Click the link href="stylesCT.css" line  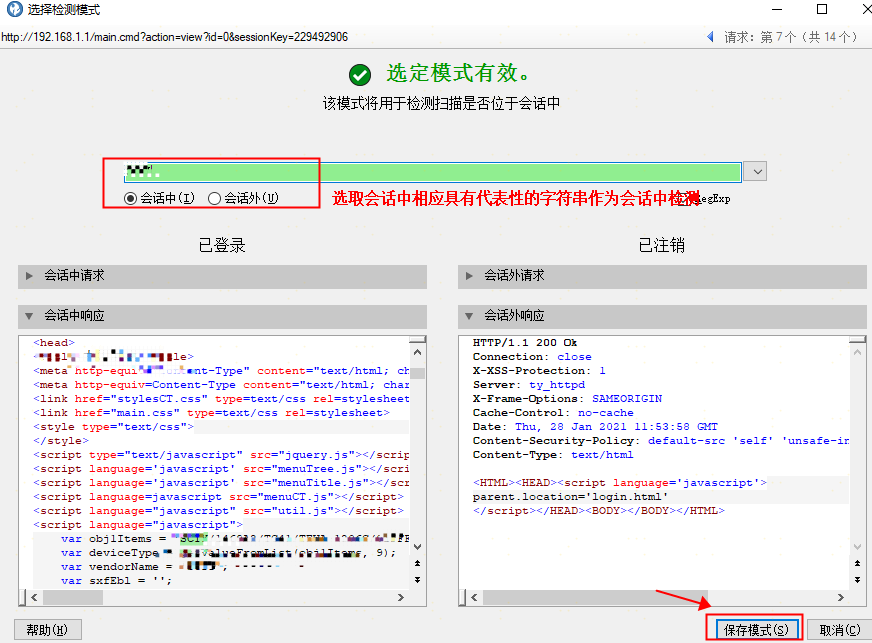tap(221, 399)
